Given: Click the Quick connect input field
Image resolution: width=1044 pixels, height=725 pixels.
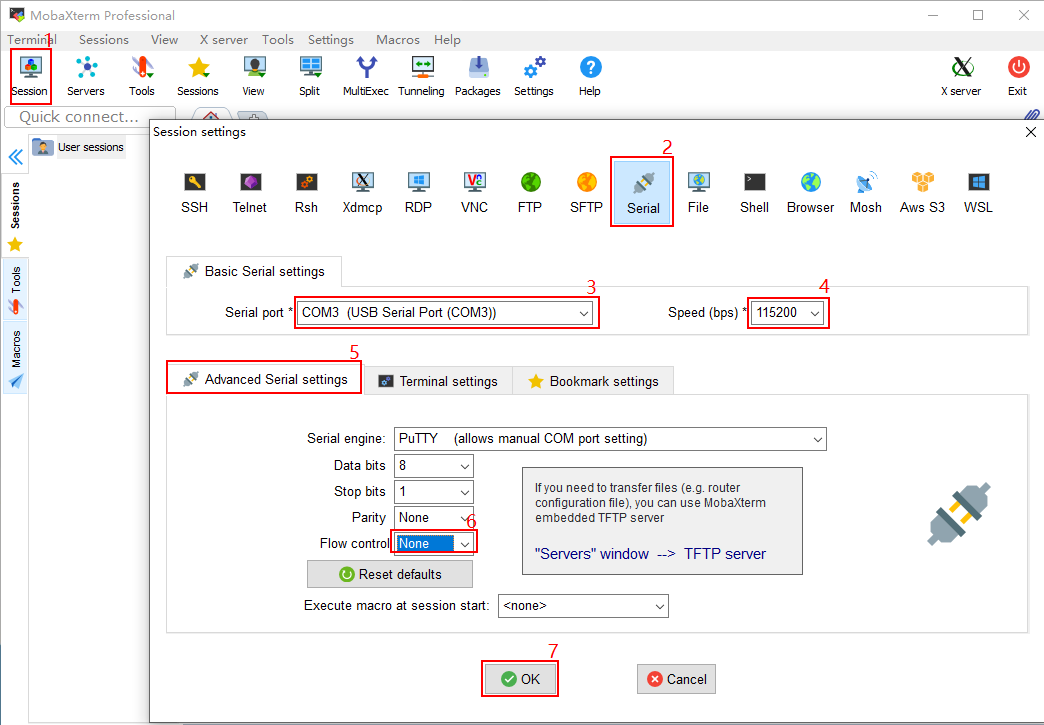Looking at the screenshot, I should pos(90,117).
